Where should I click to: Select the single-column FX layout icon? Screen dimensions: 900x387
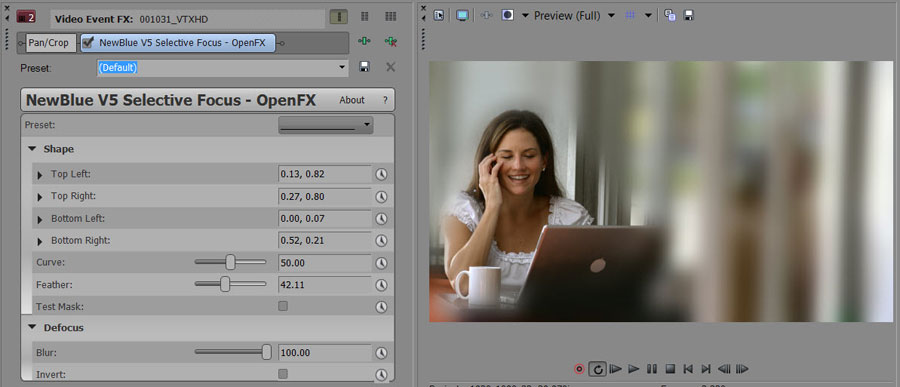click(x=339, y=17)
